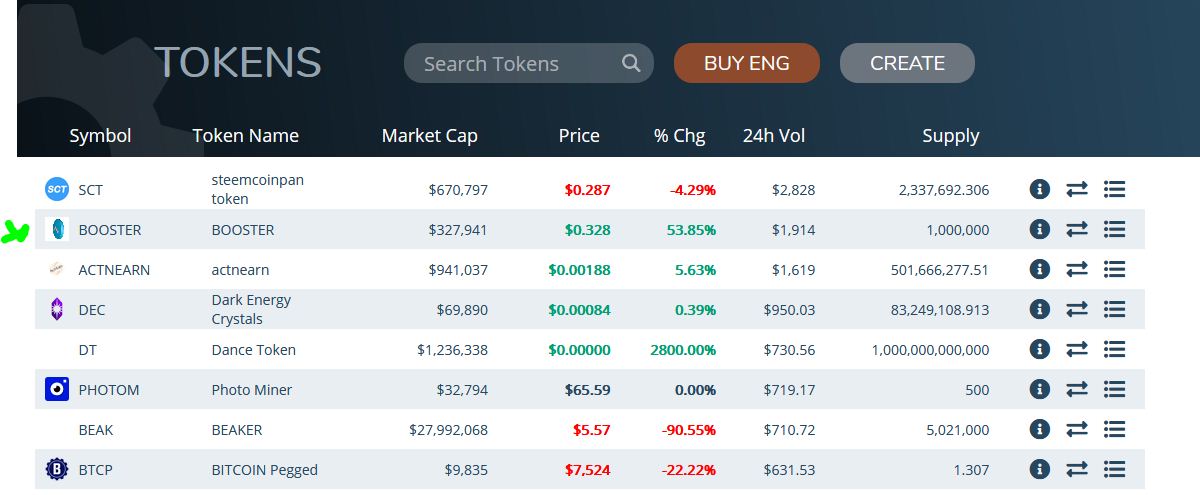Show list icon for DT row

pyautogui.click(x=1115, y=349)
